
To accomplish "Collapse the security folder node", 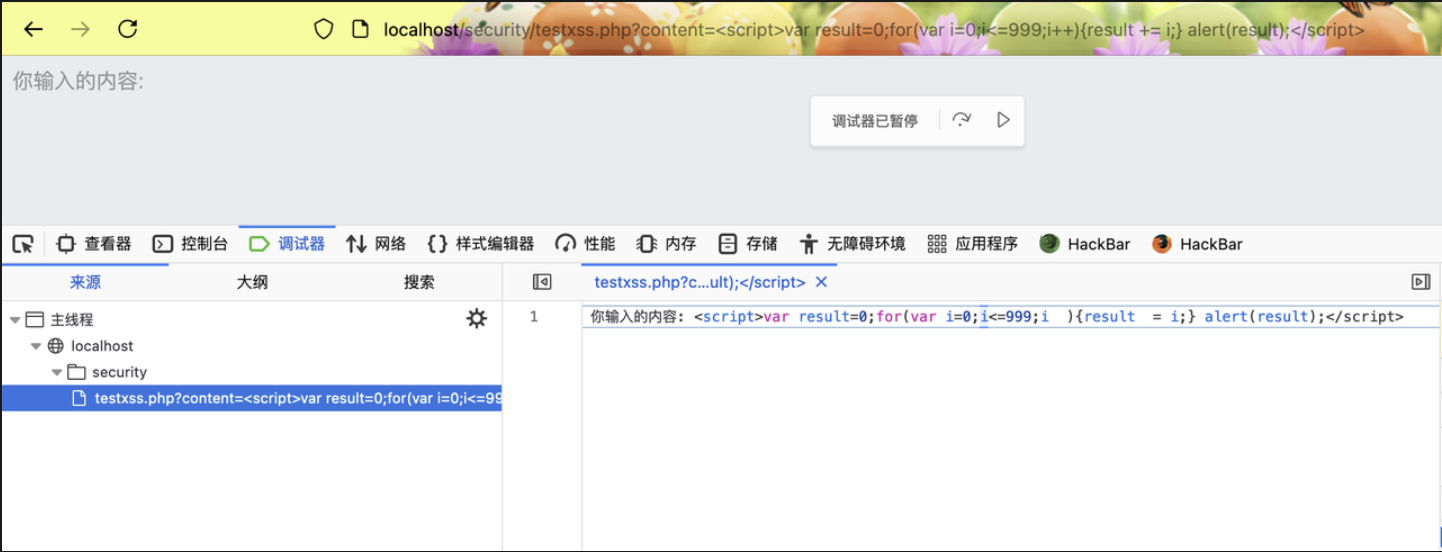I will tap(57, 372).
